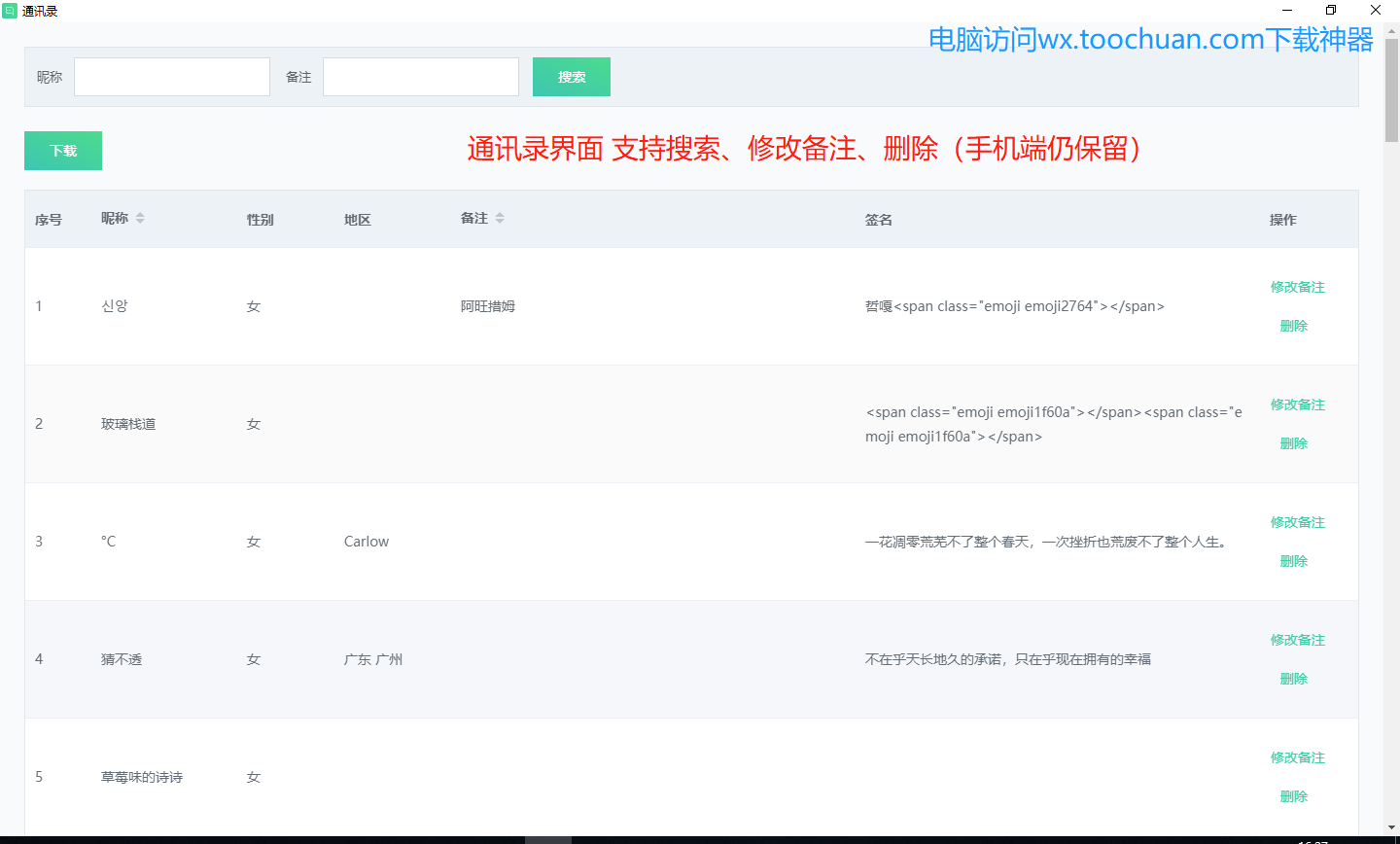Select the remark cell 阿旺措姆
Viewport: 1400px width, 844px height.
488,306
